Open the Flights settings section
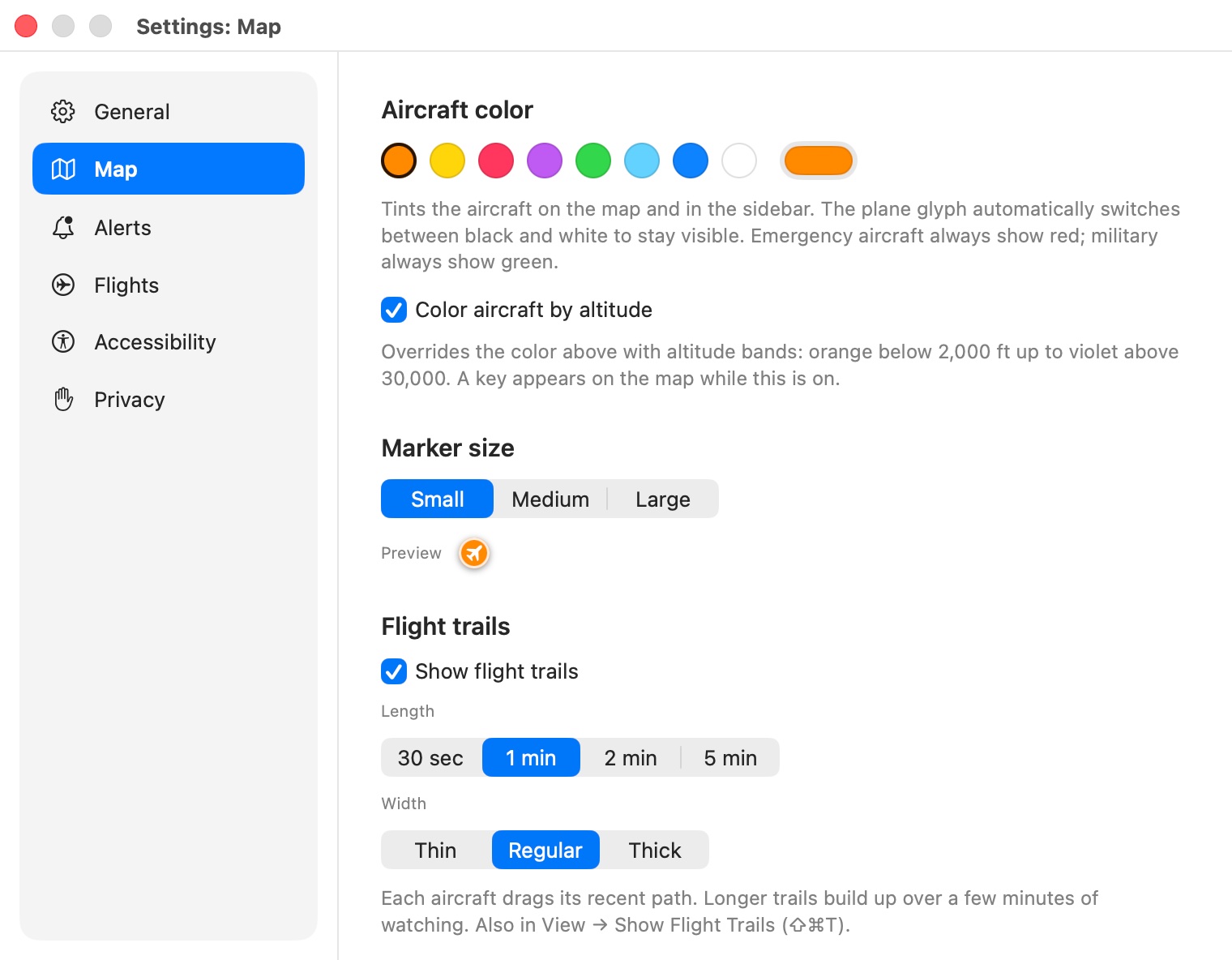Viewport: 1232px width, 960px height. 169,285
